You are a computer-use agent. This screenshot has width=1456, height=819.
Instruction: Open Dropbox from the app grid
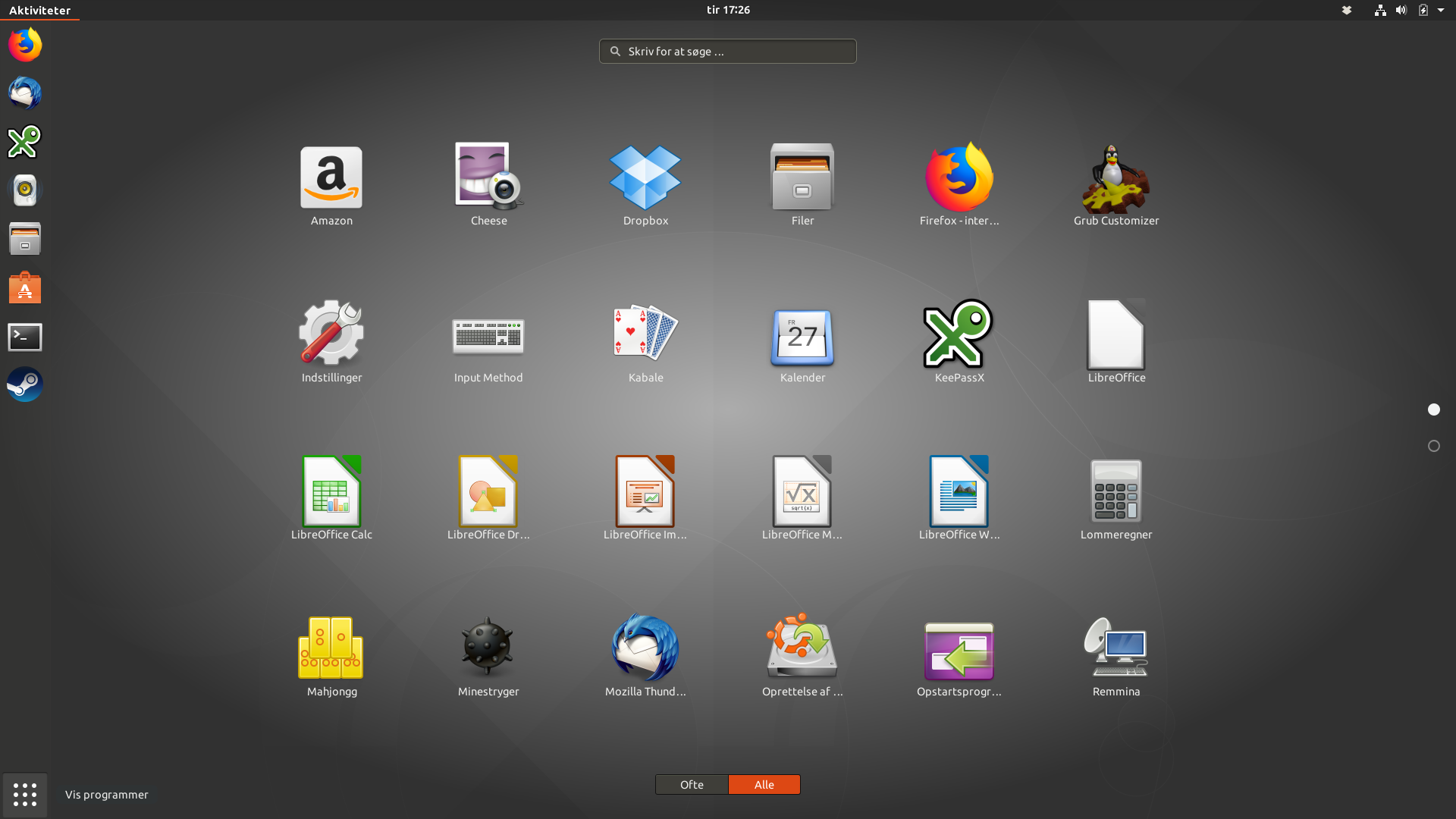pos(645,185)
